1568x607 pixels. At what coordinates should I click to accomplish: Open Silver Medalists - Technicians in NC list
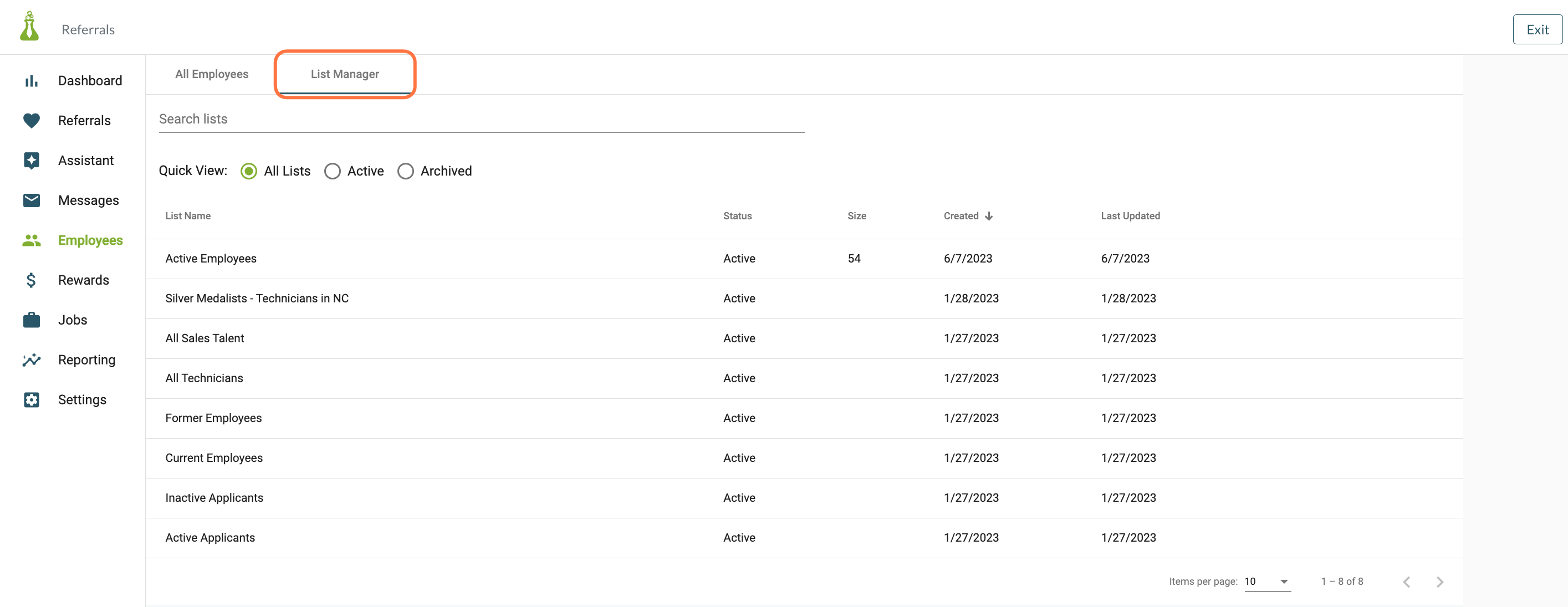(256, 299)
